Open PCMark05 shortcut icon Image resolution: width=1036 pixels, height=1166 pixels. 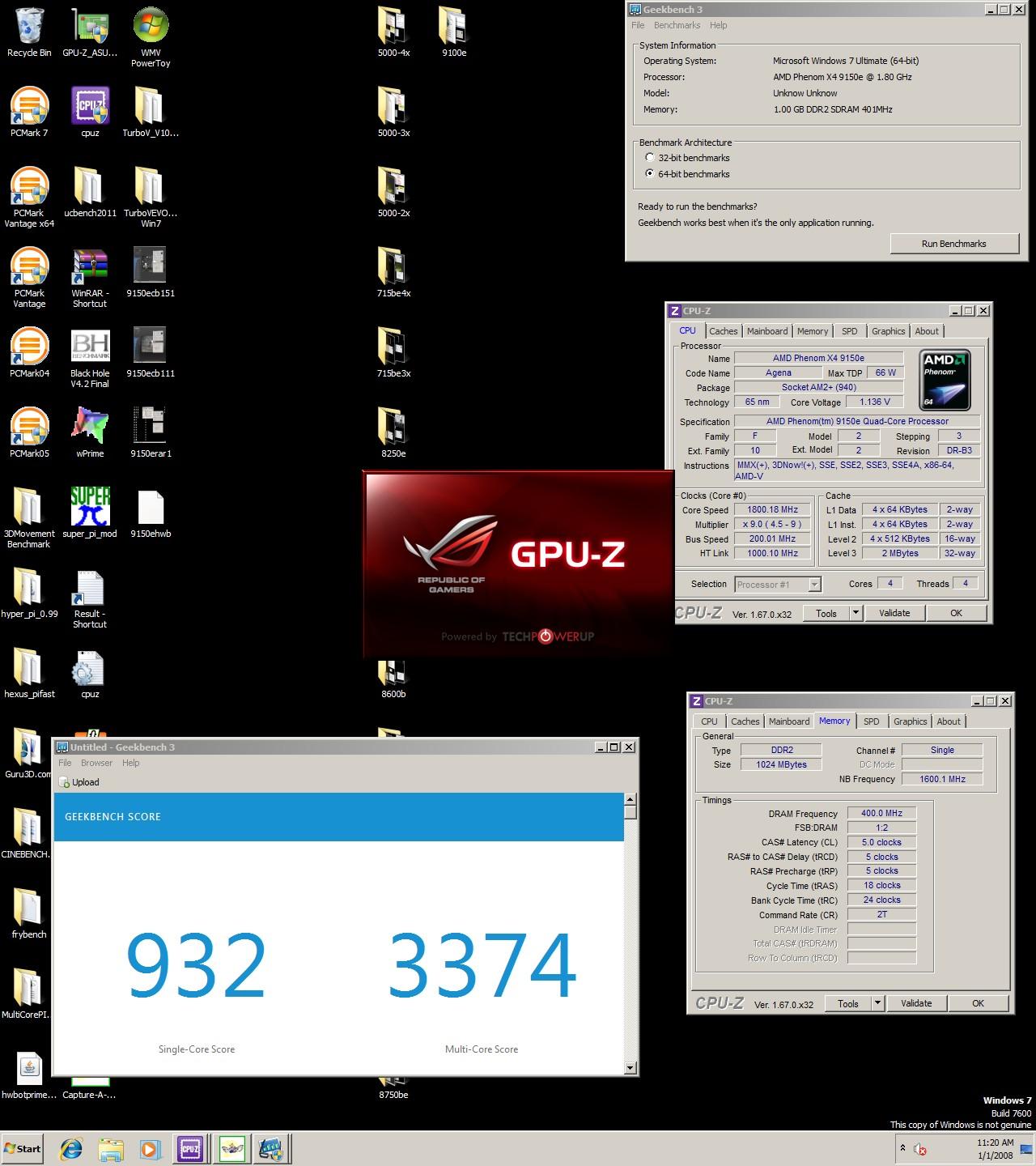click(29, 433)
